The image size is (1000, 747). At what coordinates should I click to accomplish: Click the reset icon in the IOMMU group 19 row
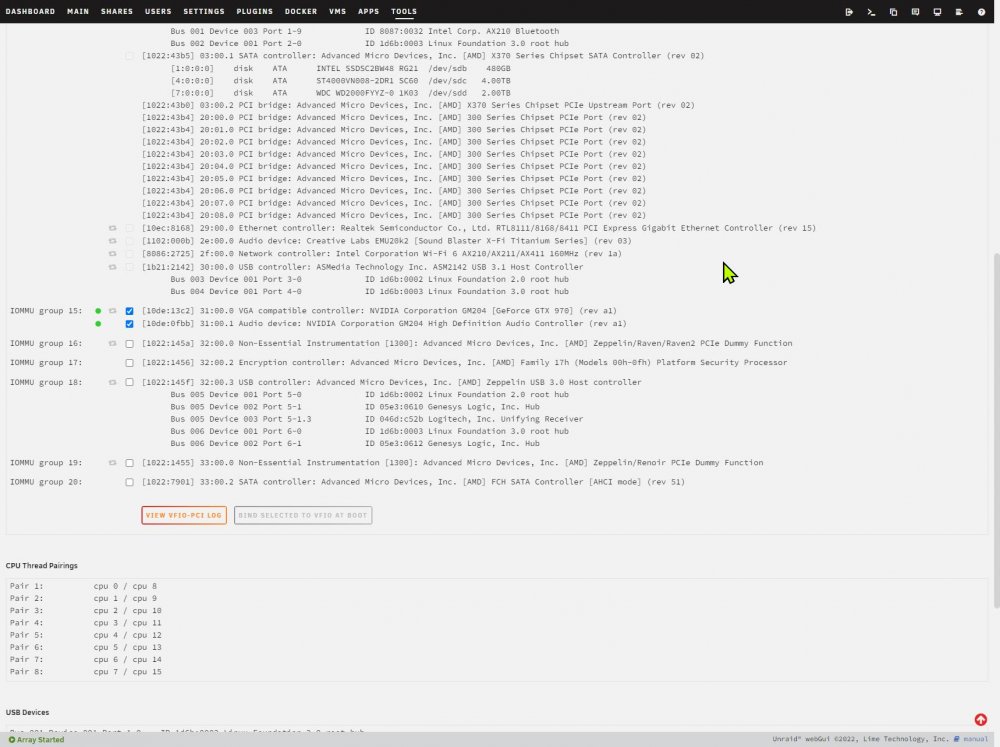(x=112, y=462)
